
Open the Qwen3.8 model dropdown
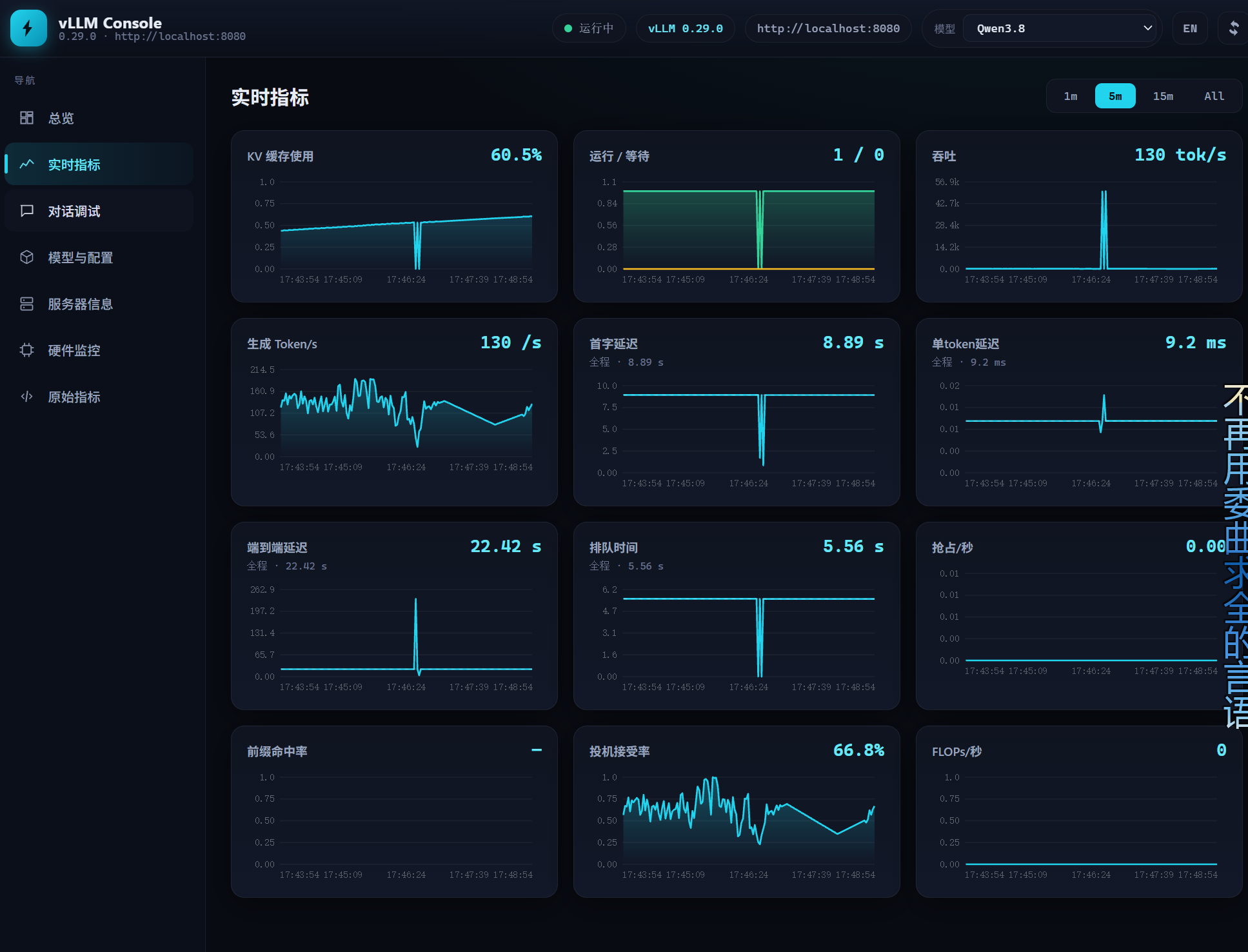pyautogui.click(x=1060, y=28)
